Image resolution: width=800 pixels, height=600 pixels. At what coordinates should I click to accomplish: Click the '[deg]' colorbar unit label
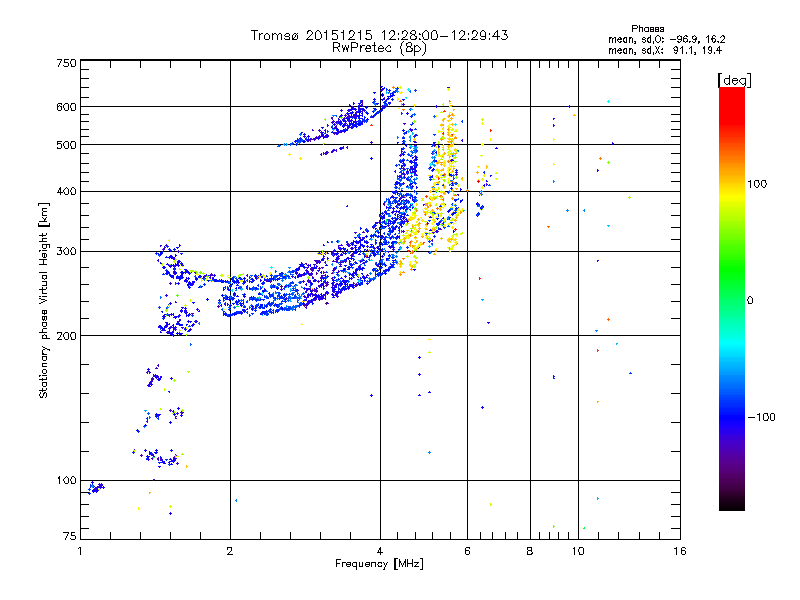(734, 80)
